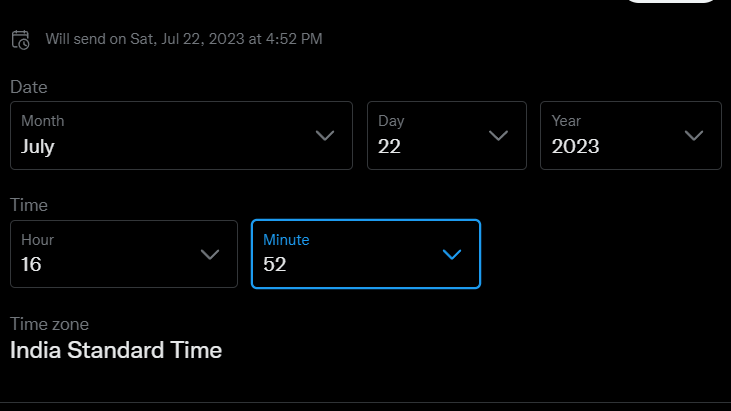The width and height of the screenshot is (731, 411).
Task: Click the Time section heading
Action: (x=29, y=205)
